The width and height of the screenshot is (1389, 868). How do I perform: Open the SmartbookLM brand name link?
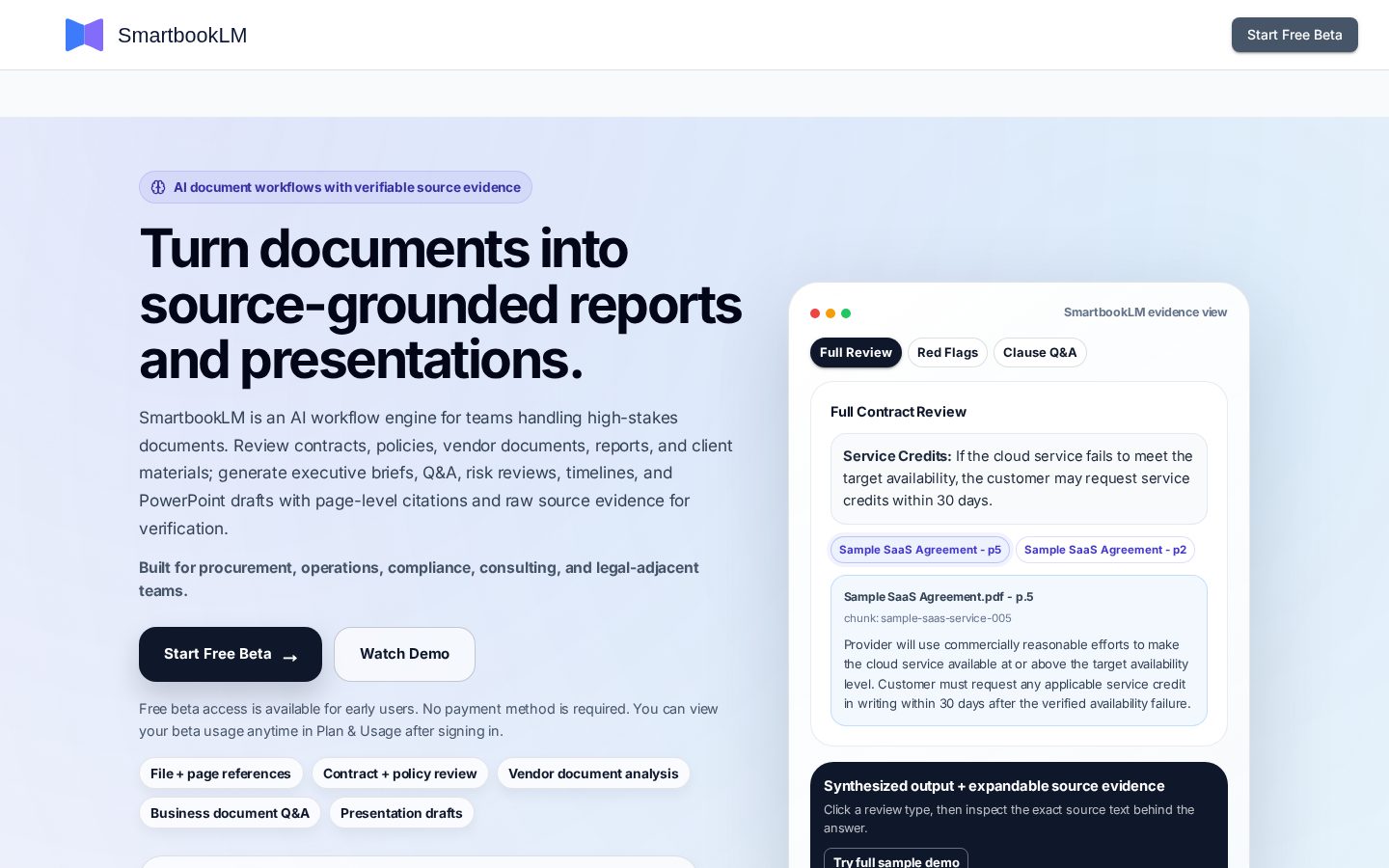pyautogui.click(x=182, y=36)
